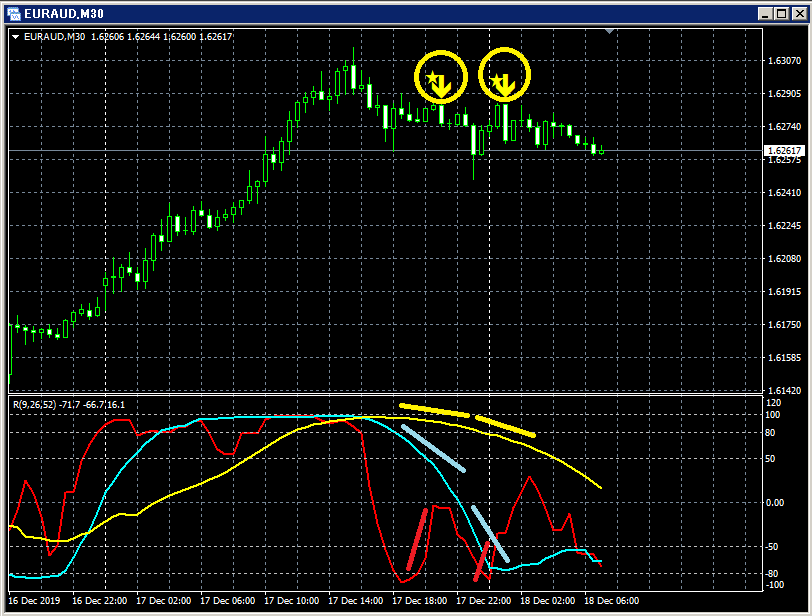The width and height of the screenshot is (812, 616).
Task: Click the 18 Dec 06:00 time label
Action: click(x=612, y=600)
